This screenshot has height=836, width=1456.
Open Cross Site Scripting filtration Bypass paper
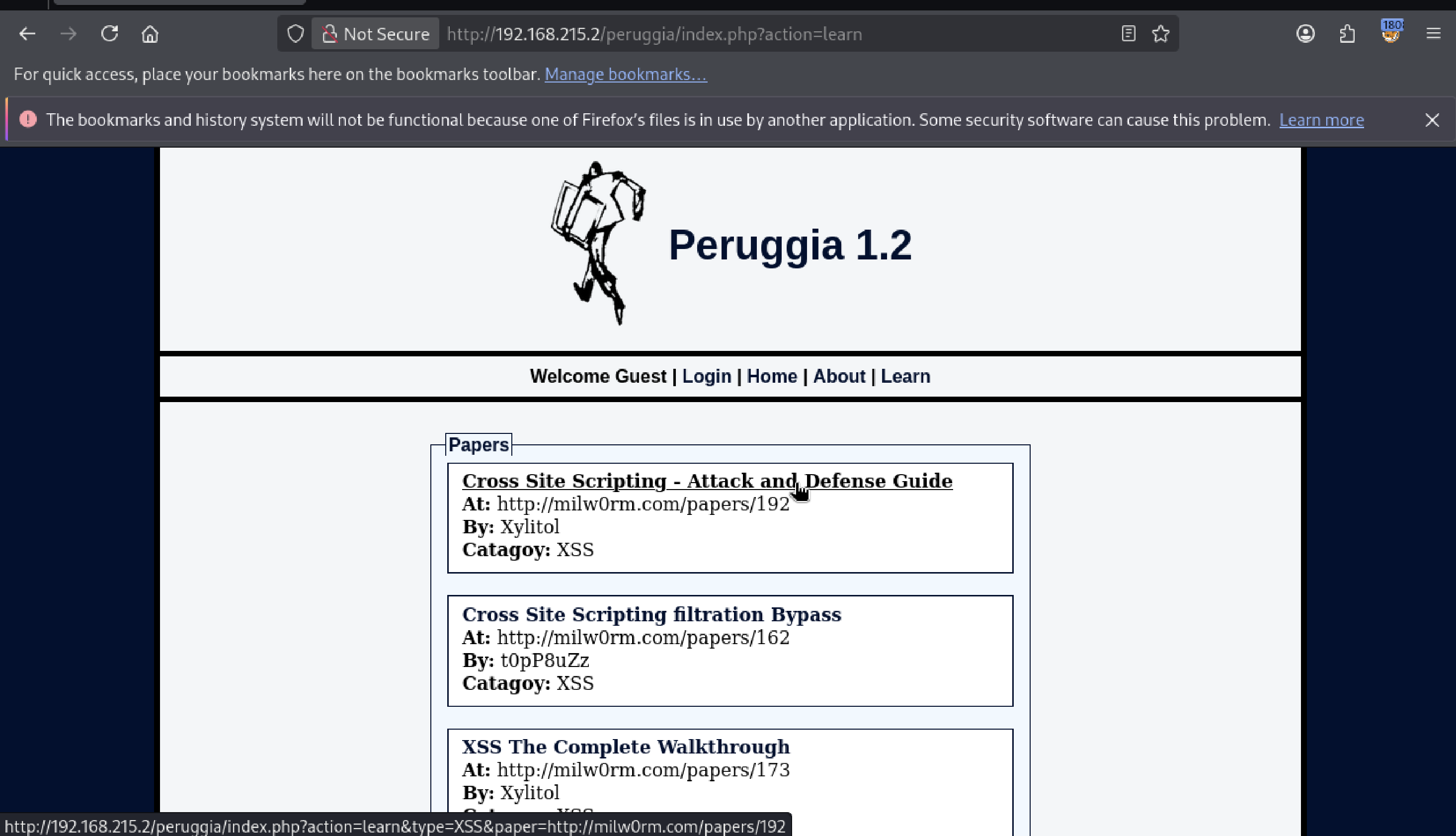(x=651, y=614)
